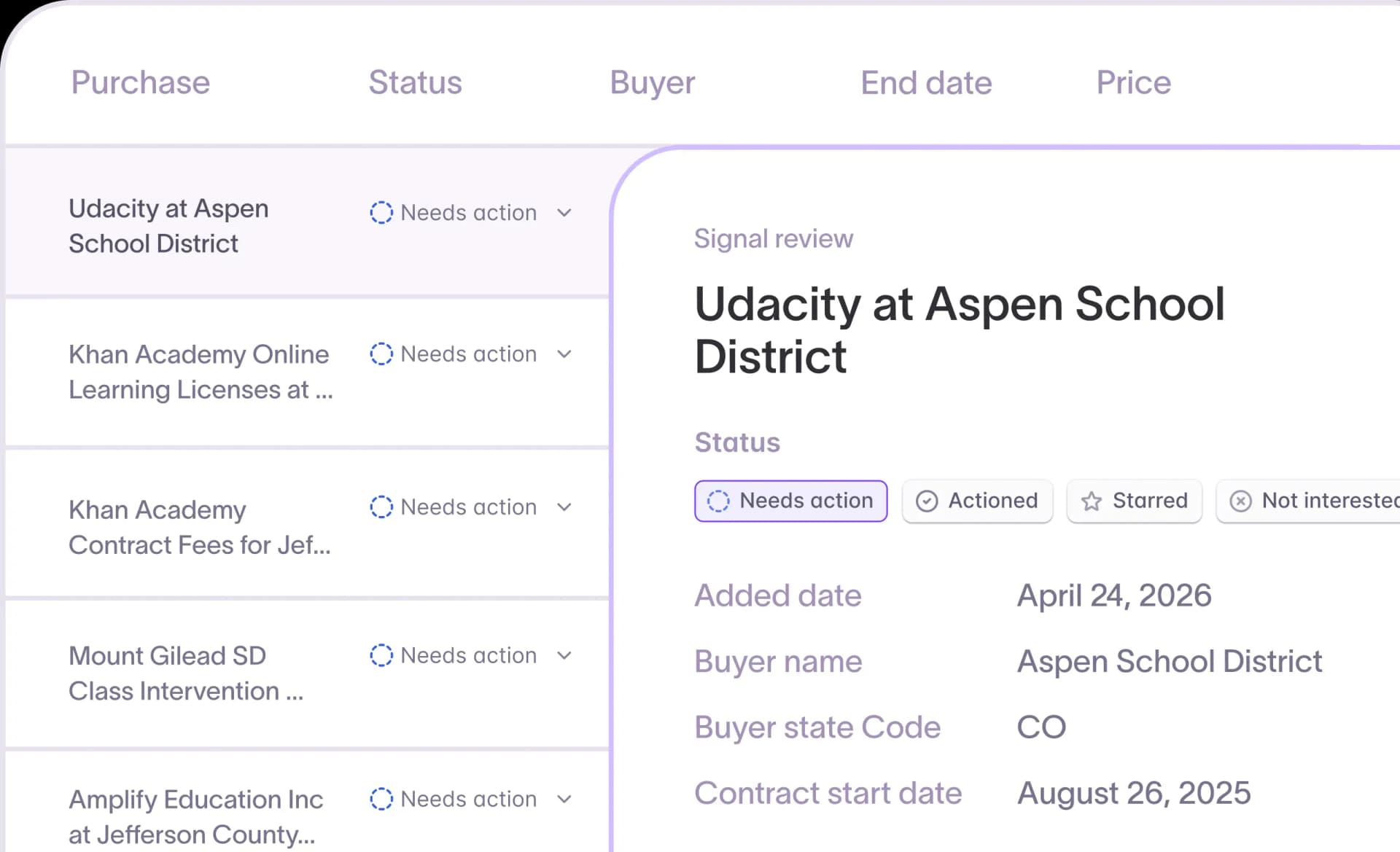
Task: Expand status chevron for Mount Gilead SD row
Action: (564, 655)
